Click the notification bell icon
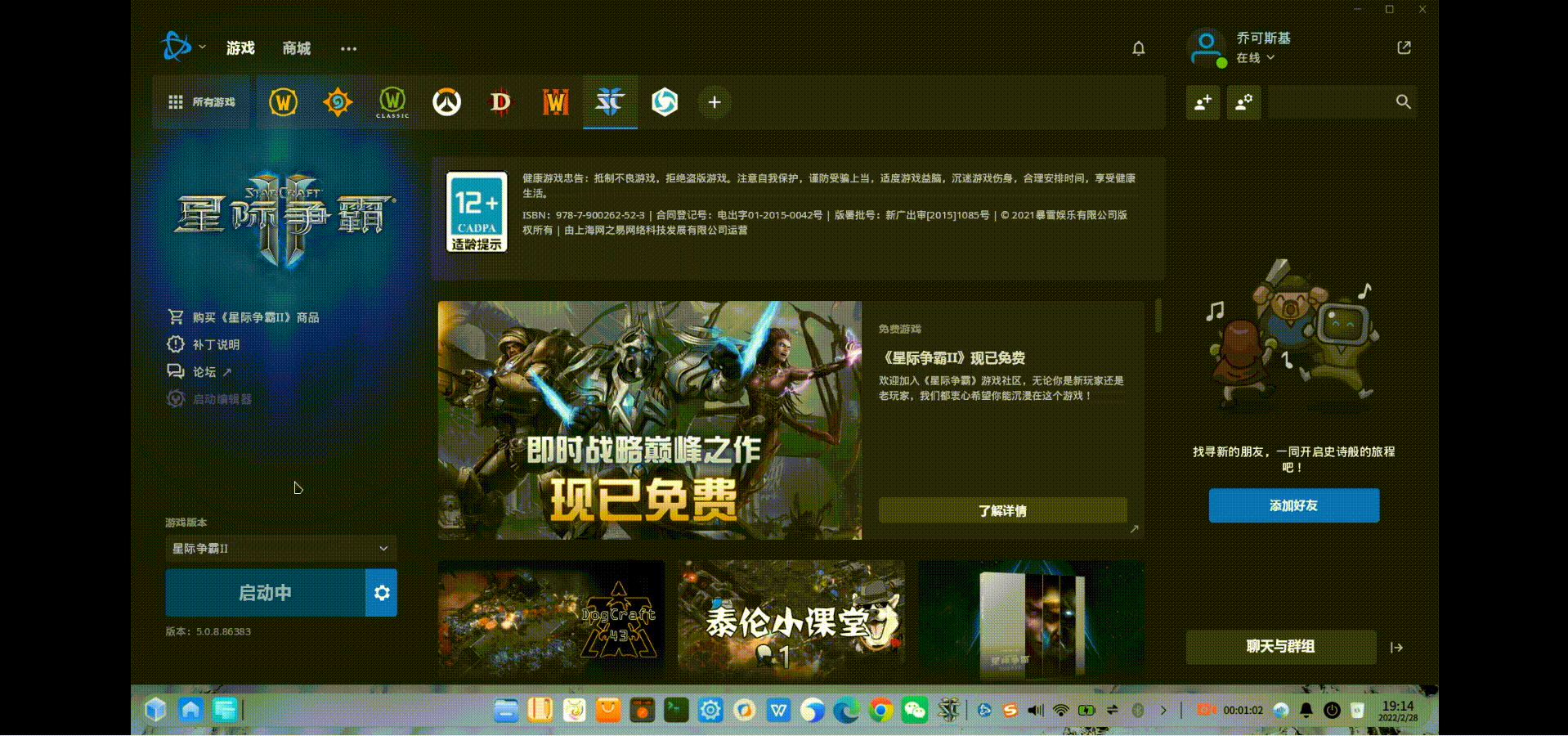Screen dimensions: 1568x736 pos(1138,48)
